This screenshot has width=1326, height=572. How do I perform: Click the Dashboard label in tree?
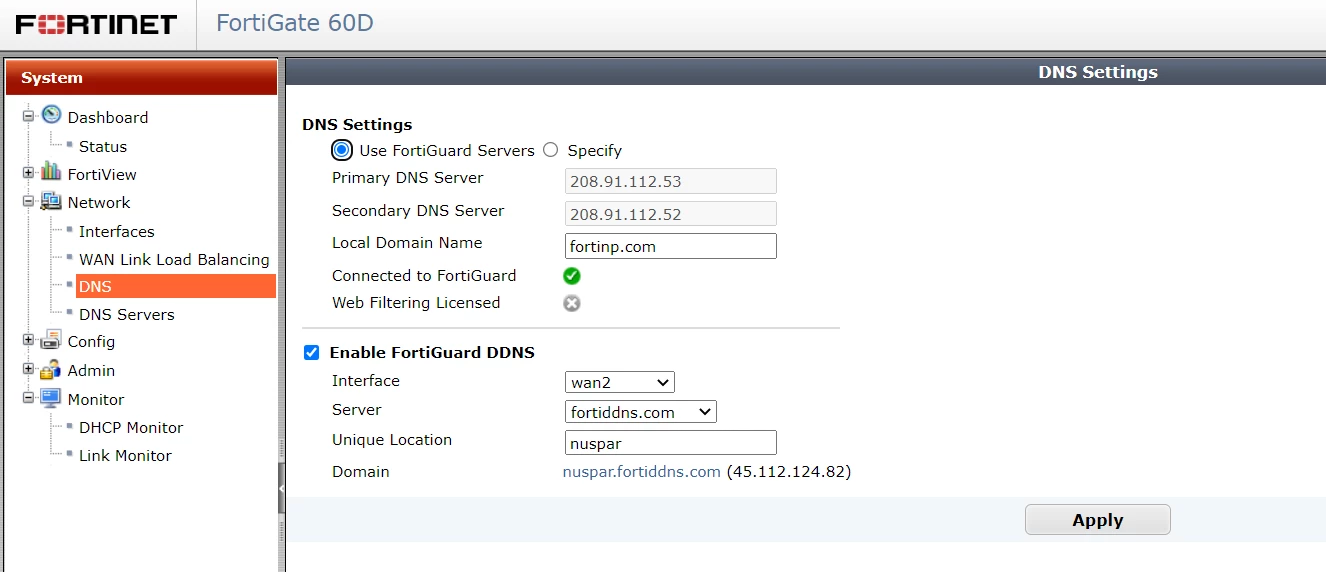coord(108,117)
